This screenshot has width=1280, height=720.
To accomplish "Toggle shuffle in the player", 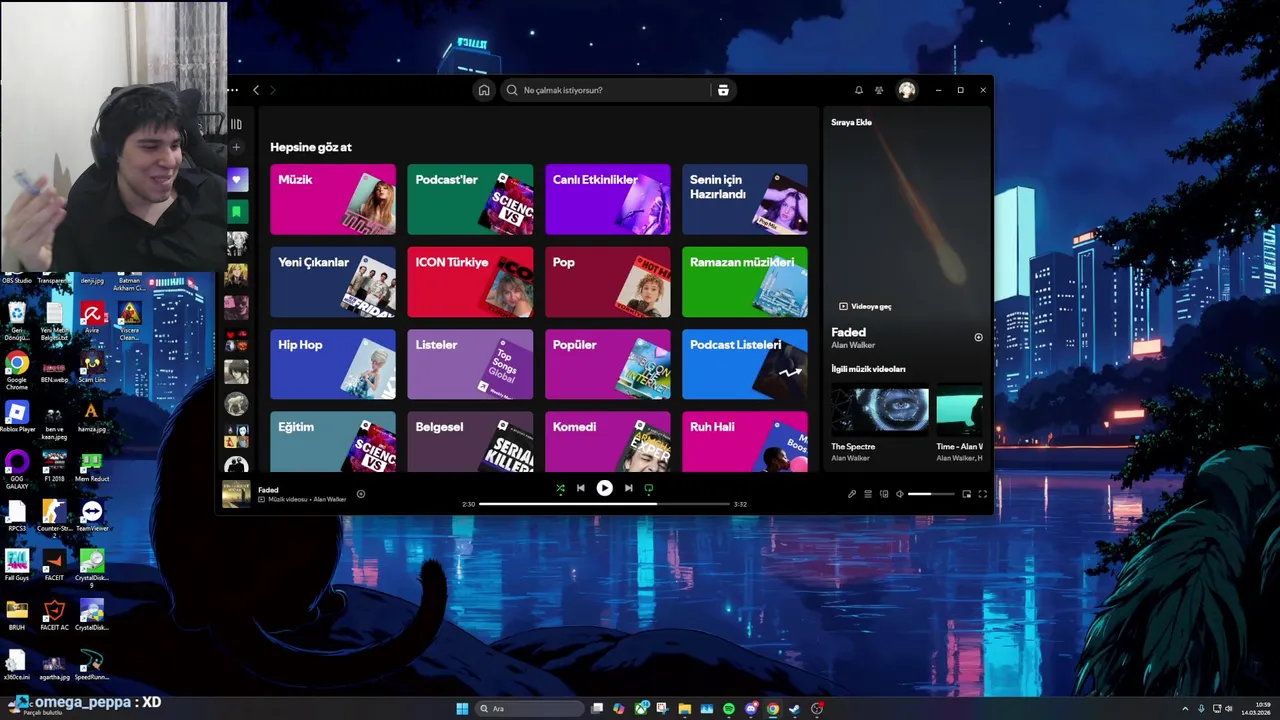I will 560,488.
